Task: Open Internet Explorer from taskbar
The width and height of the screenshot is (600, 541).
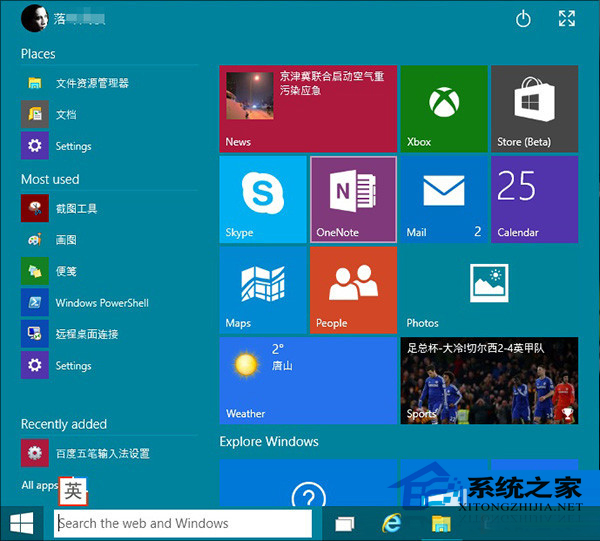Action: tap(392, 523)
